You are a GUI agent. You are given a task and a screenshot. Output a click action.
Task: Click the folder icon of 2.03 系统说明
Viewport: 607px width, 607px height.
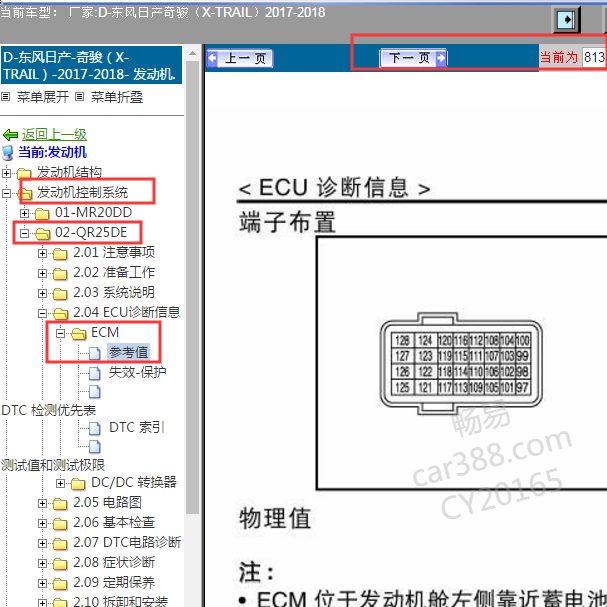click(60, 294)
